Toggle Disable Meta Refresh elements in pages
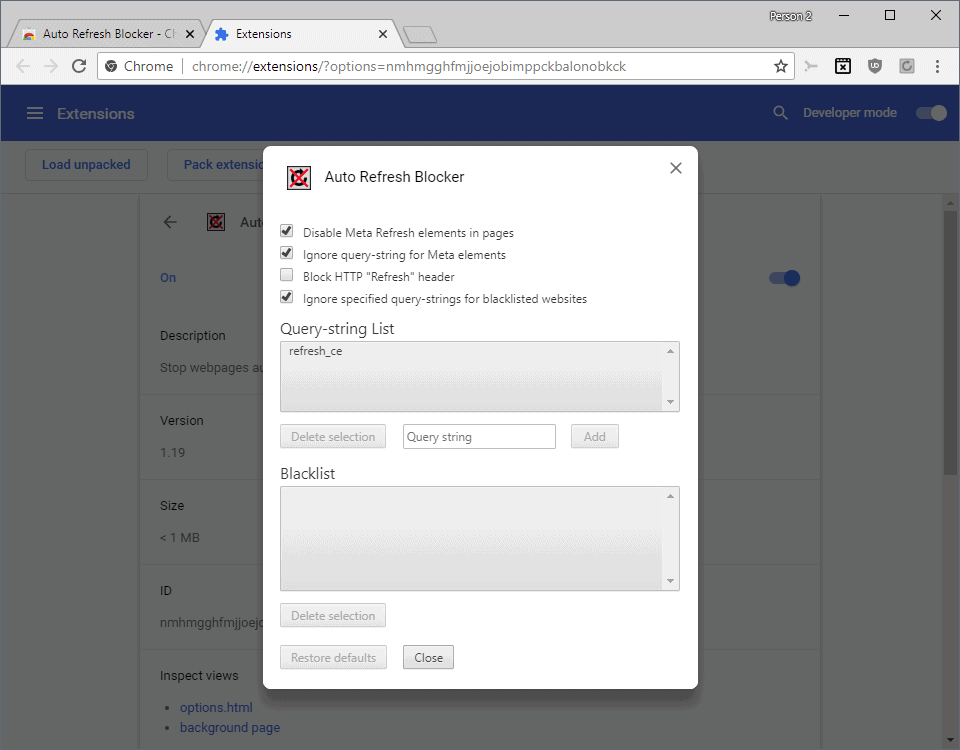This screenshot has height=750, width=960. 287,231
